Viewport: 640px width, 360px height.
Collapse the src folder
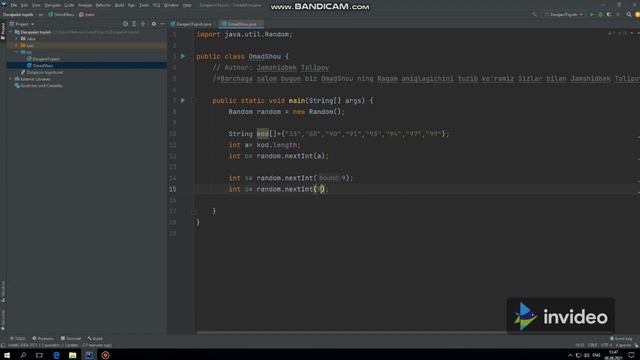(17, 52)
